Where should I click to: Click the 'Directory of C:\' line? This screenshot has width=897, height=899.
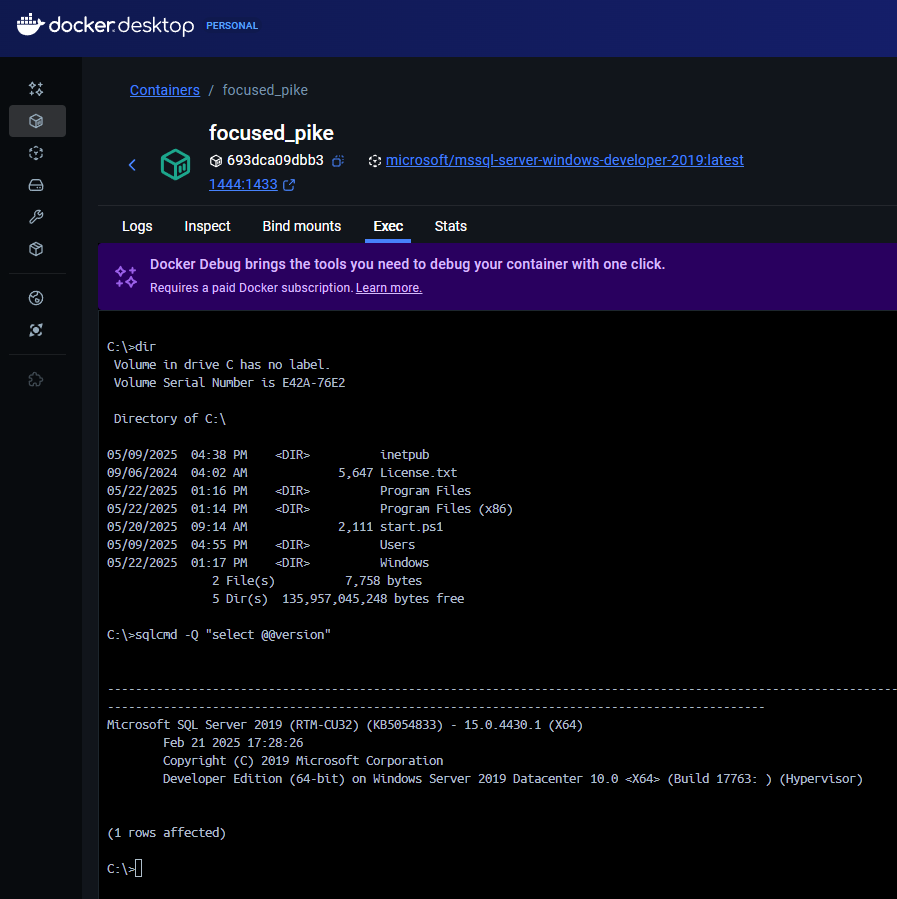[170, 419]
